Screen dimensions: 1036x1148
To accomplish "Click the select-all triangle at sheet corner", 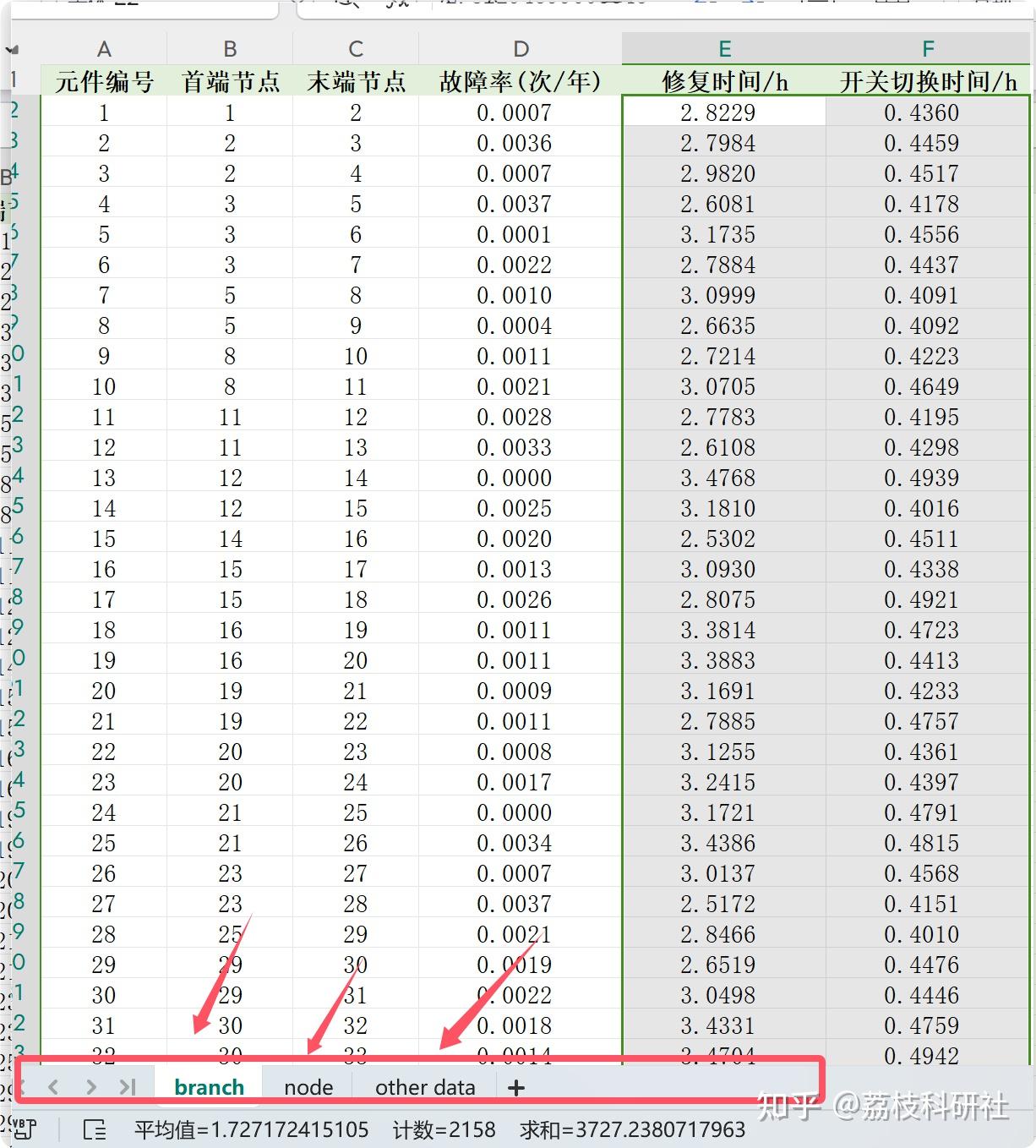I will tap(12, 49).
